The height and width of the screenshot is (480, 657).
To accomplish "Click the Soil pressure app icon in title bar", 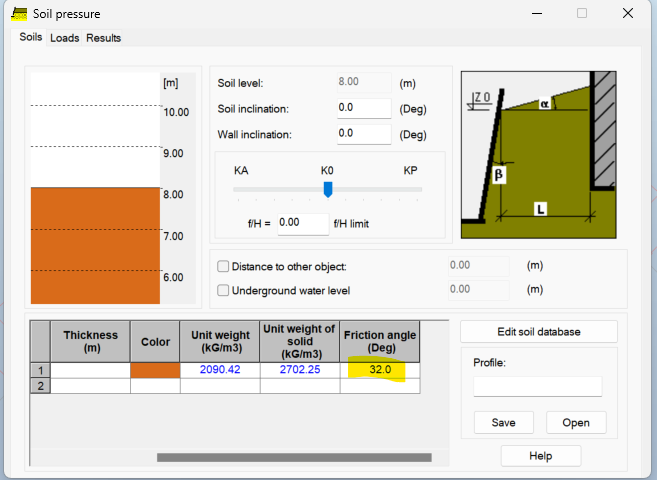I will (x=19, y=14).
